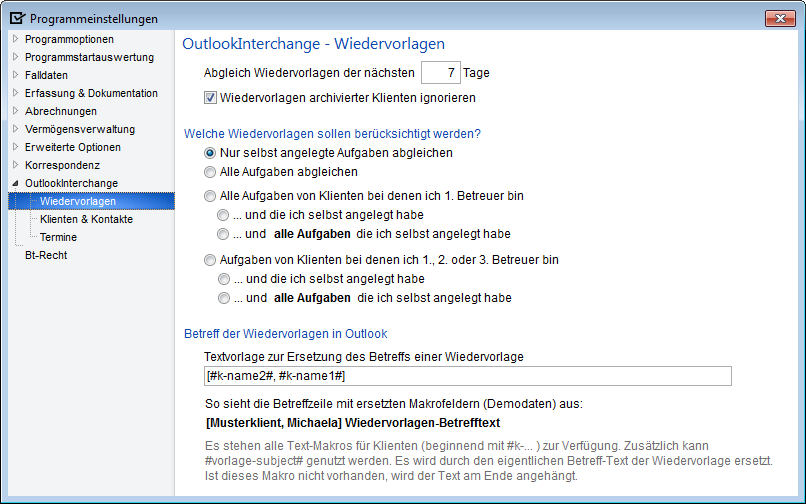
Task: Open the 'Klienten & Kontakte' settings page
Action: (x=86, y=219)
